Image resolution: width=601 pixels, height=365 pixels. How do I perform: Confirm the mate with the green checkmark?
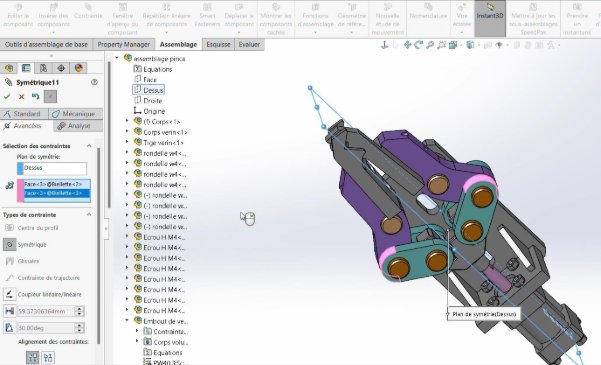click(7, 97)
